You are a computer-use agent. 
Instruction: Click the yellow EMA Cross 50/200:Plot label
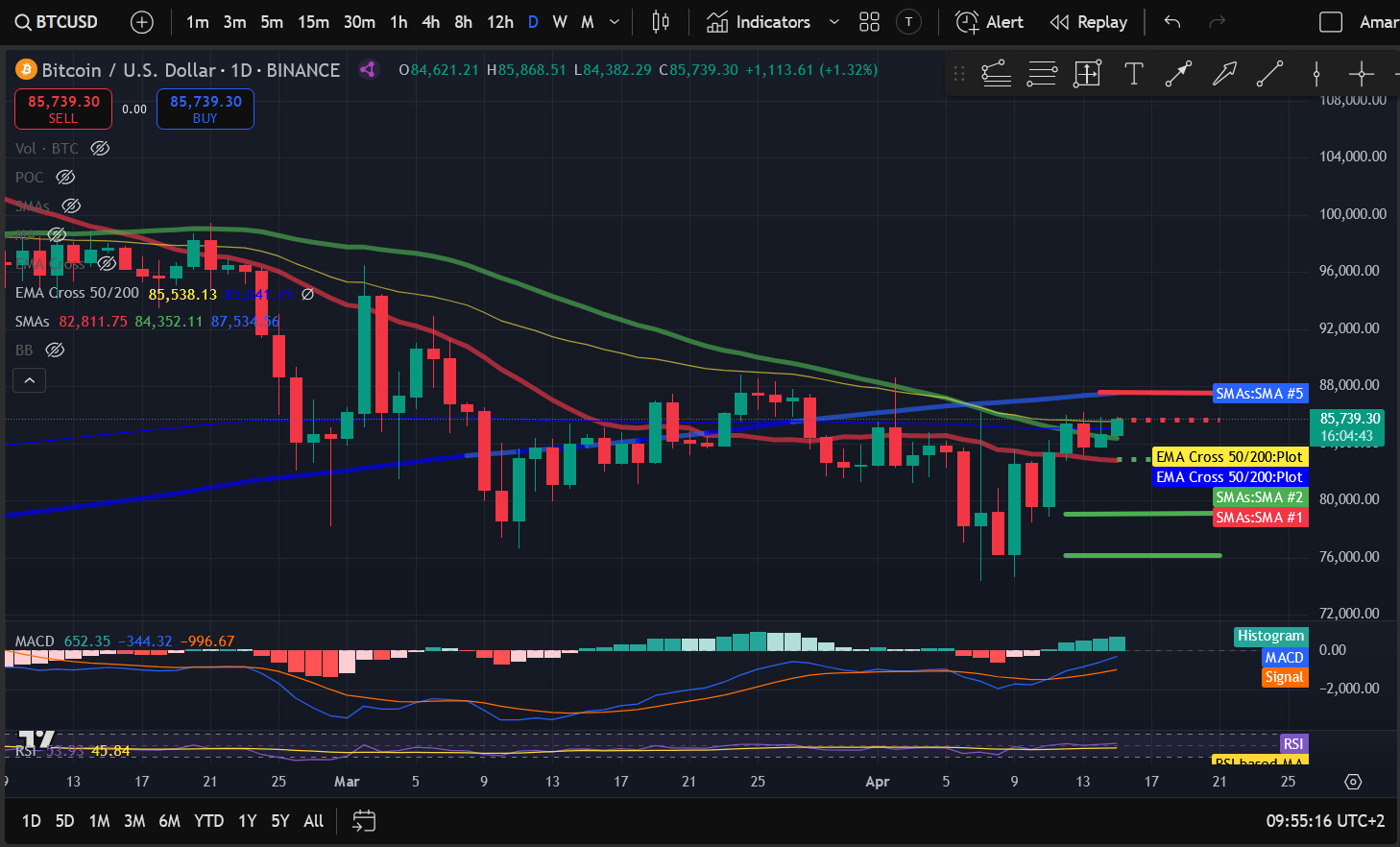pyautogui.click(x=1229, y=457)
